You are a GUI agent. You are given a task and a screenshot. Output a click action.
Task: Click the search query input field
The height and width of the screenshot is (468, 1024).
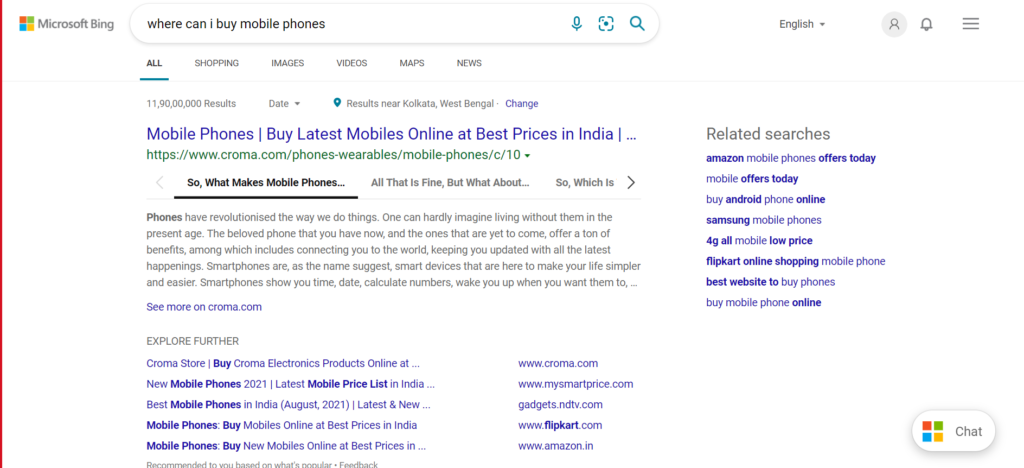point(353,24)
